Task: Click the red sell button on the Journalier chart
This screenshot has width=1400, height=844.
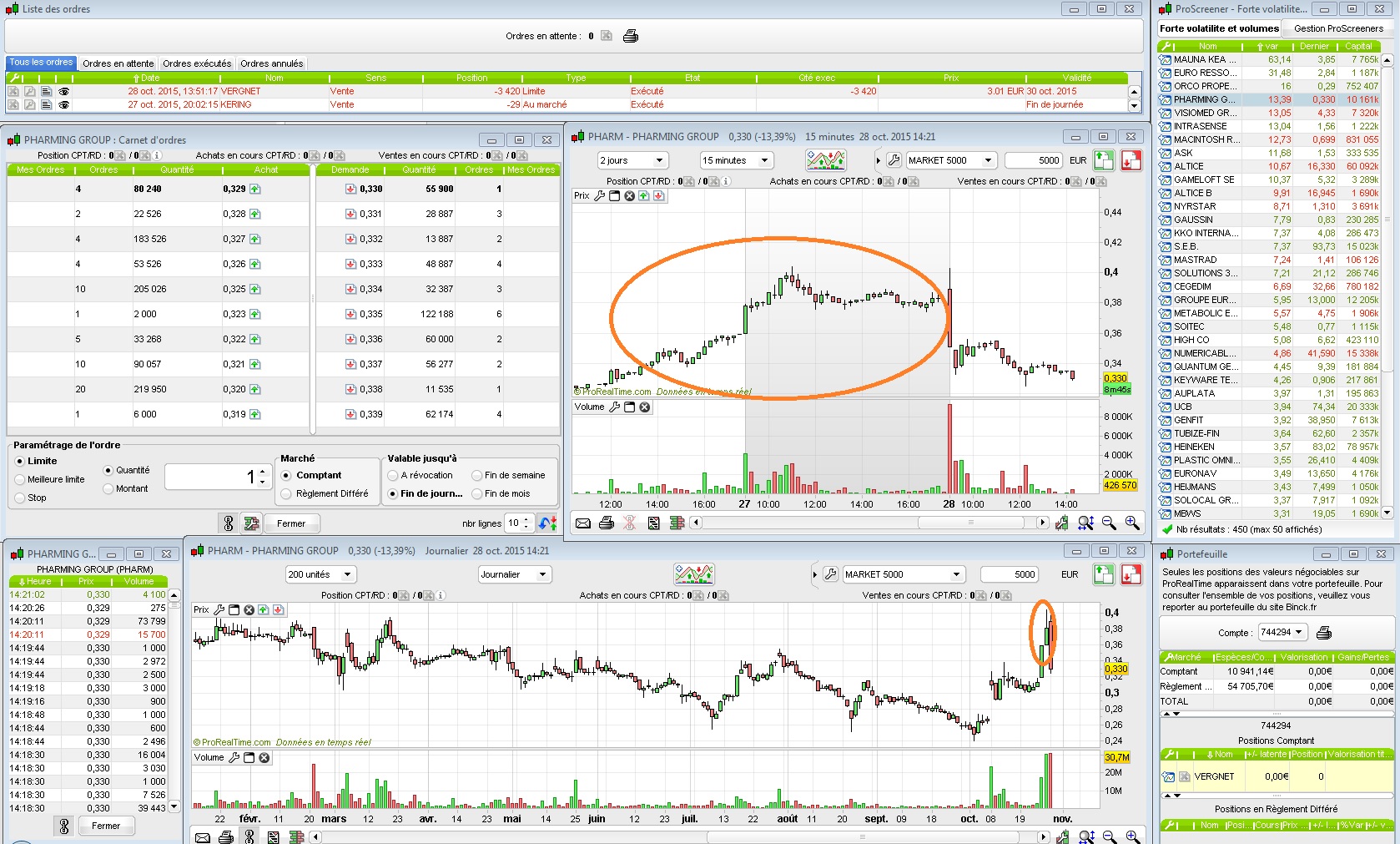Action: pyautogui.click(x=1131, y=574)
